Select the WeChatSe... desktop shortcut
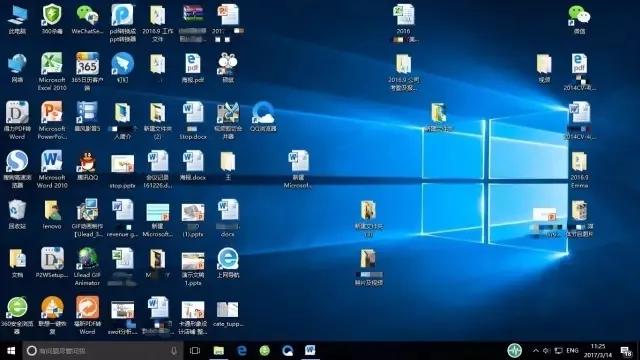 pyautogui.click(x=87, y=20)
